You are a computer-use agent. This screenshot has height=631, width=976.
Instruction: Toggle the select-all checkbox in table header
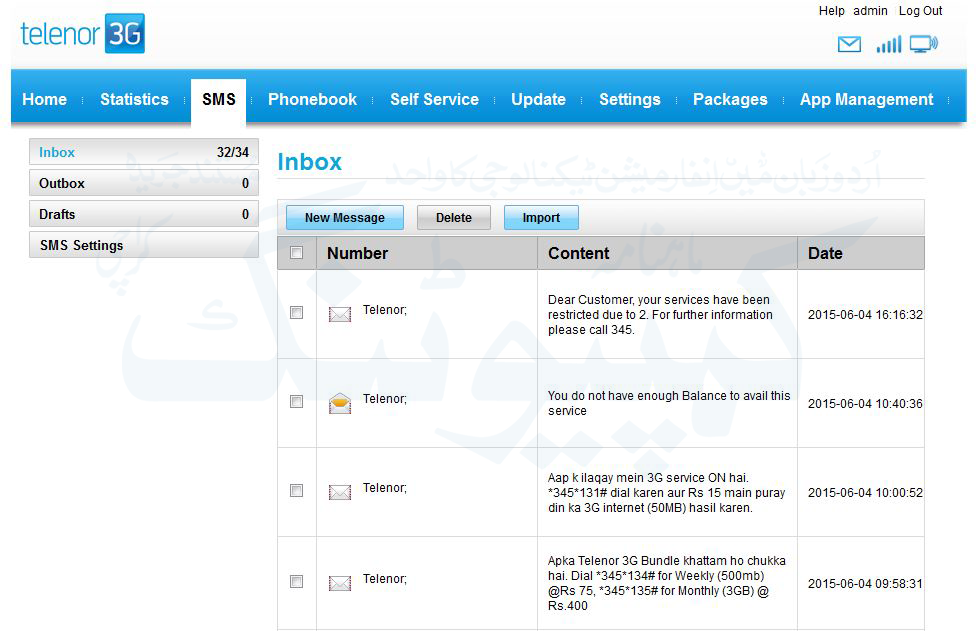pos(296,253)
